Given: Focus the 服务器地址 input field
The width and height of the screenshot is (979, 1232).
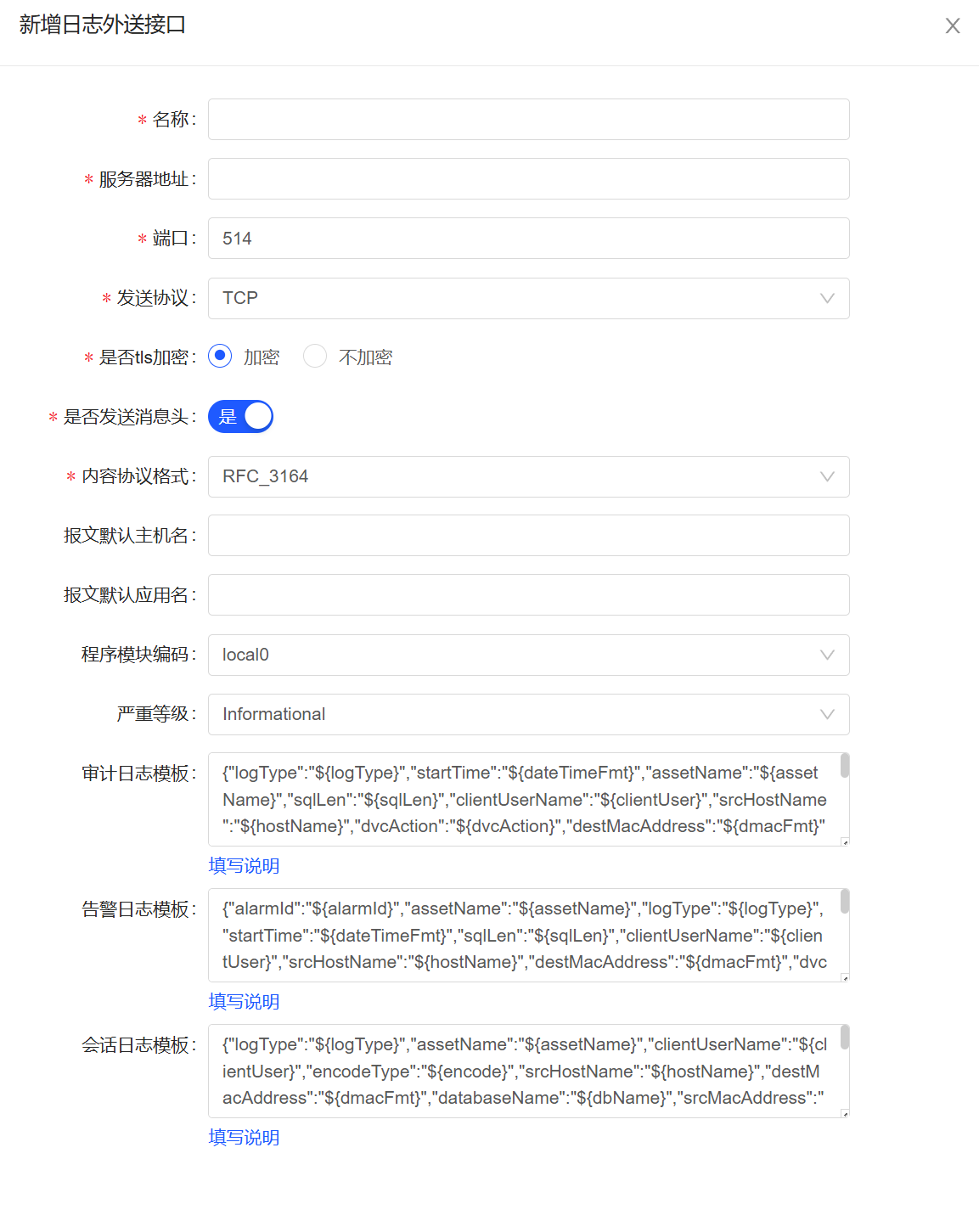Looking at the screenshot, I should [528, 179].
